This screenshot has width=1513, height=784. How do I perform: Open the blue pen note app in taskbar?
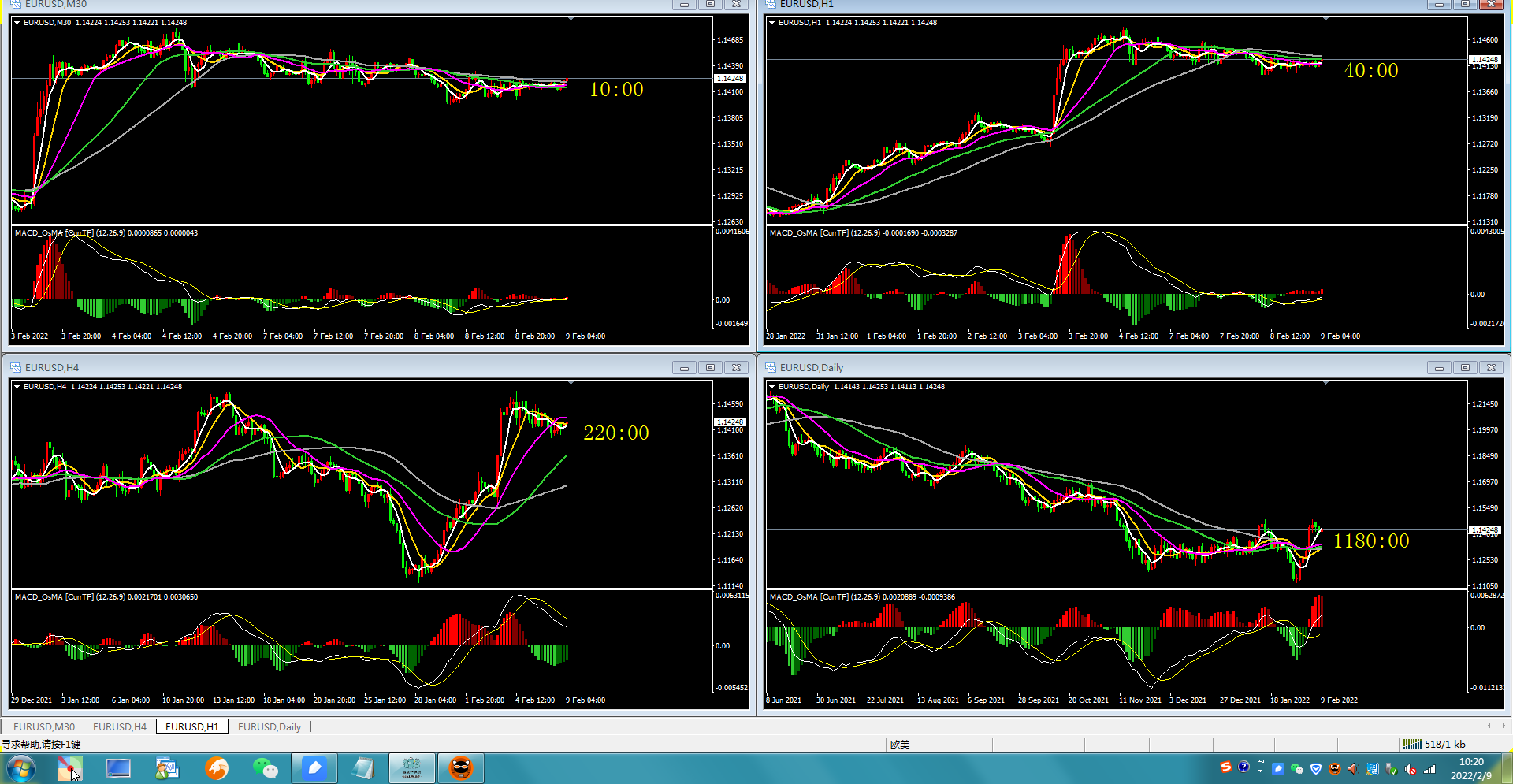[314, 767]
